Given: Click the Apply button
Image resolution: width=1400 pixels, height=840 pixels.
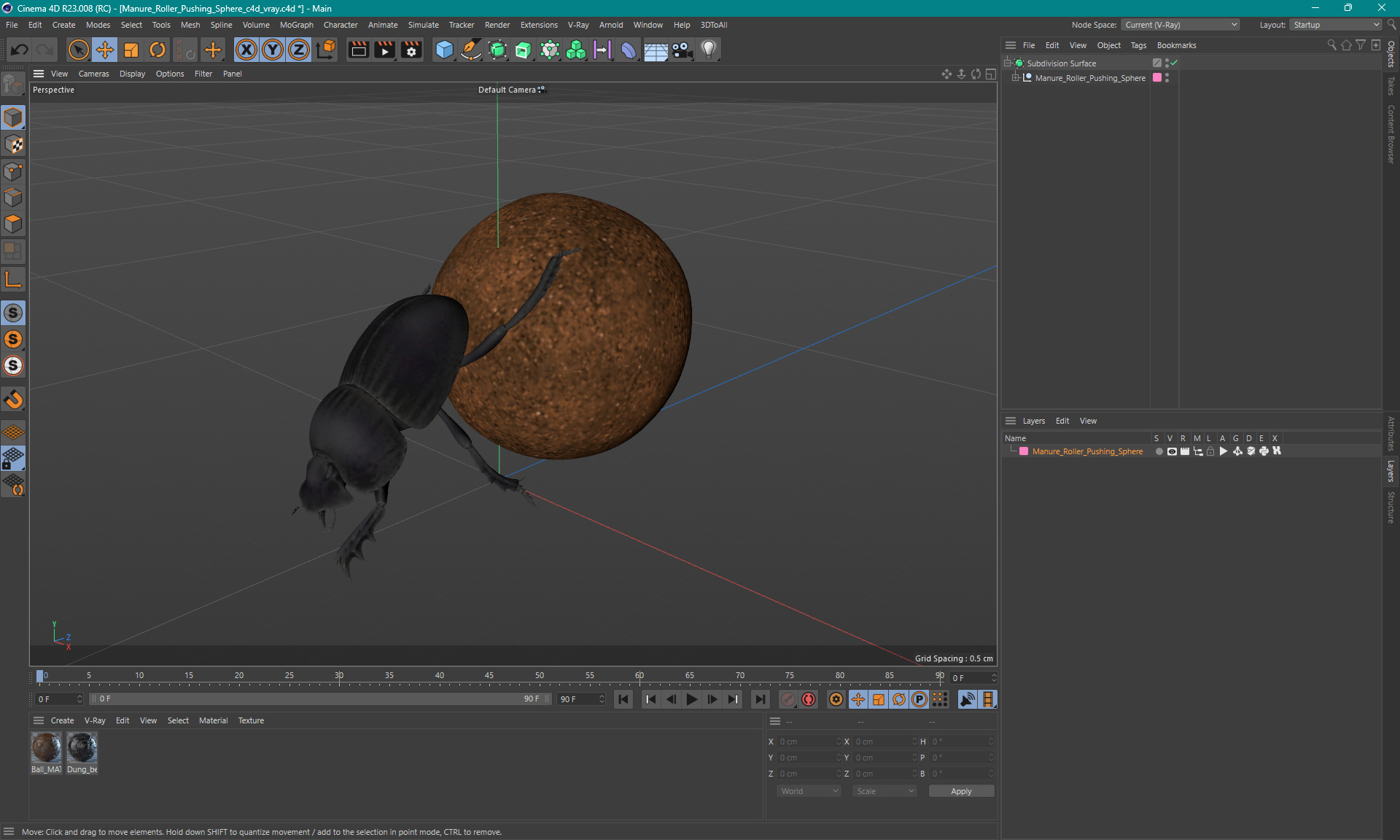Looking at the screenshot, I should click(x=961, y=791).
